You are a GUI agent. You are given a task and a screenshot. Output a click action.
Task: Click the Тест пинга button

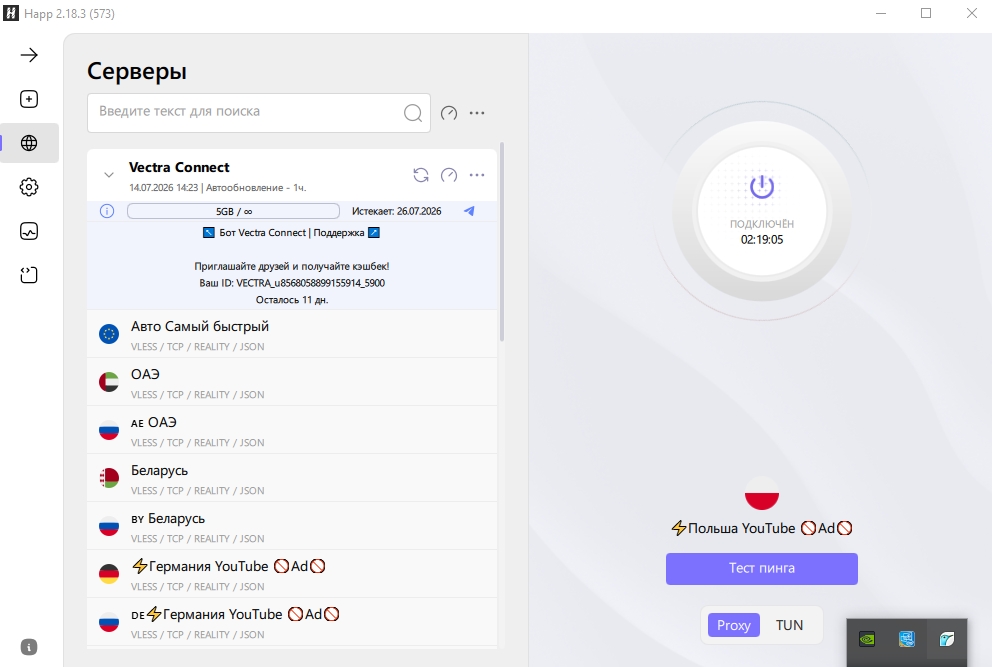pyautogui.click(x=762, y=568)
